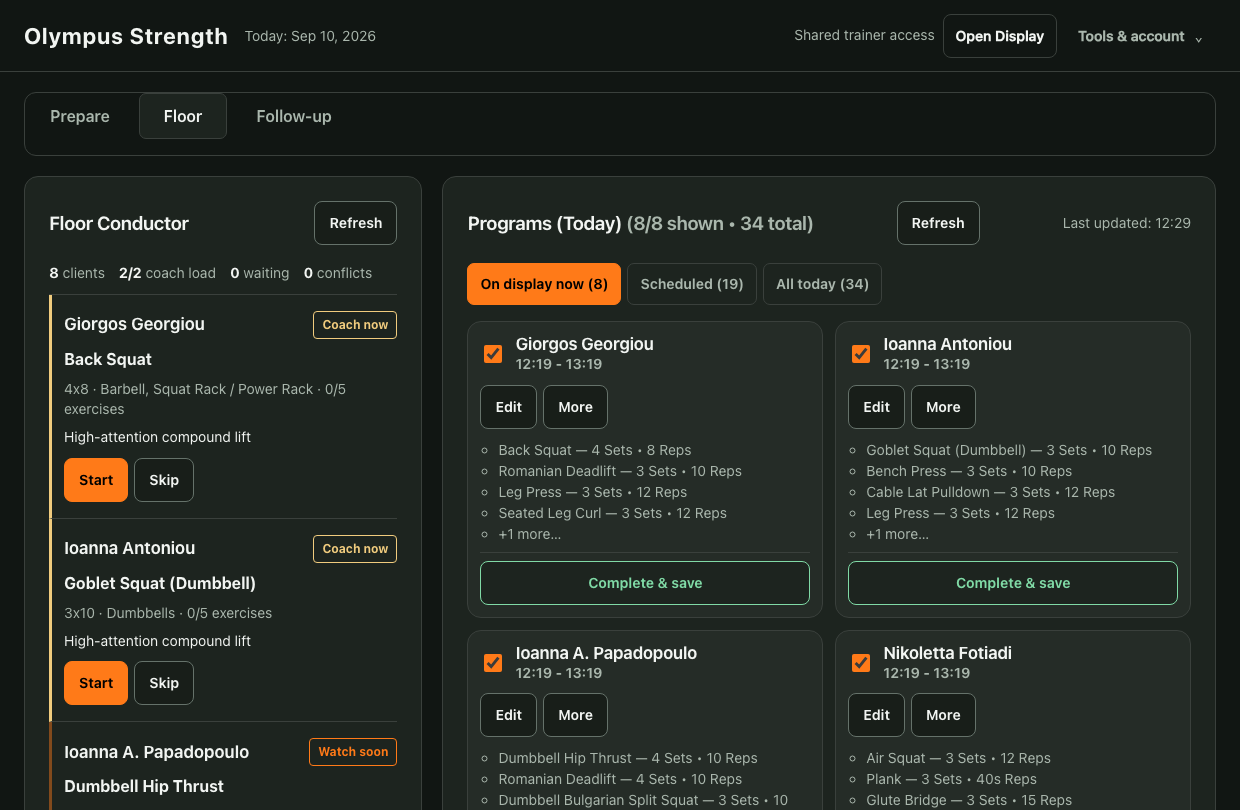
Task: Refresh the Floor Conductor panel
Action: [356, 223]
